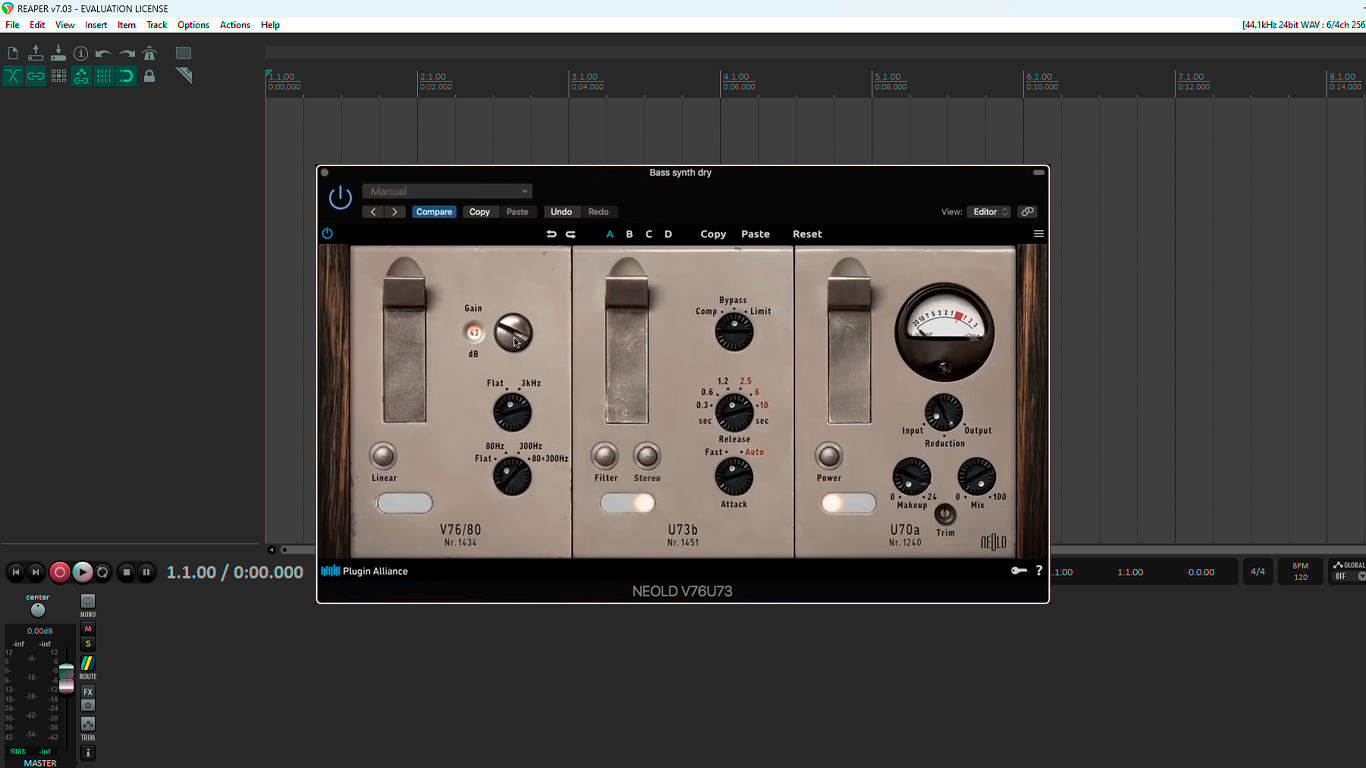Toggle ripple editing grid icon
The height and width of the screenshot is (768, 1366).
[58, 76]
